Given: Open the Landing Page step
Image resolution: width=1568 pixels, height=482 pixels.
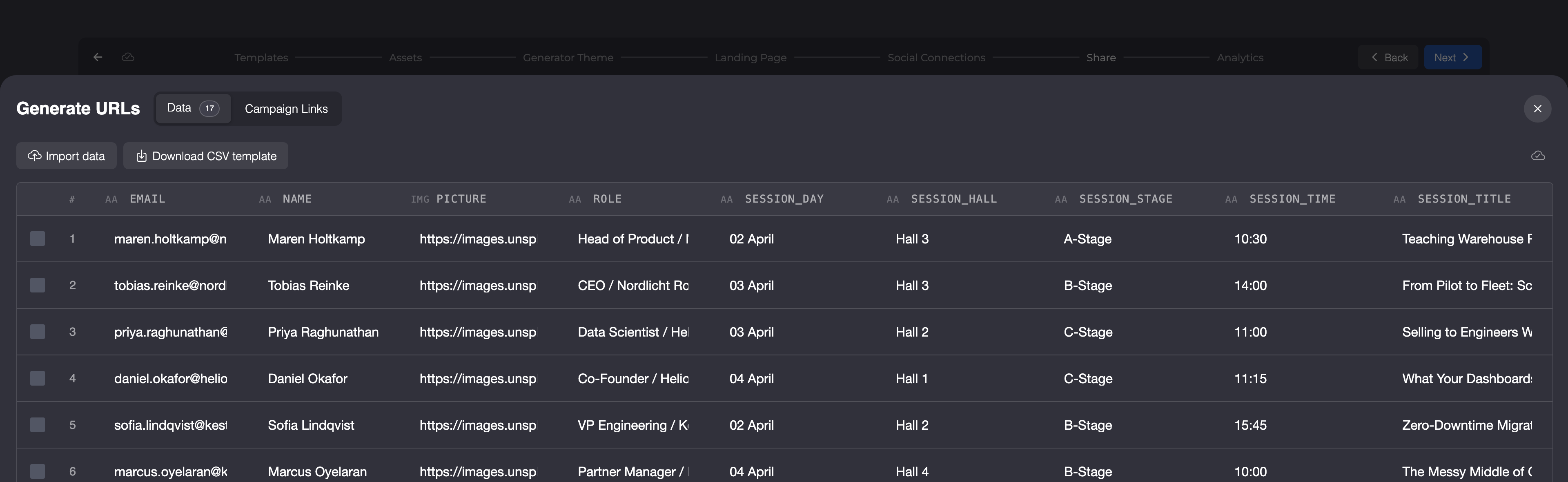Looking at the screenshot, I should [x=751, y=58].
